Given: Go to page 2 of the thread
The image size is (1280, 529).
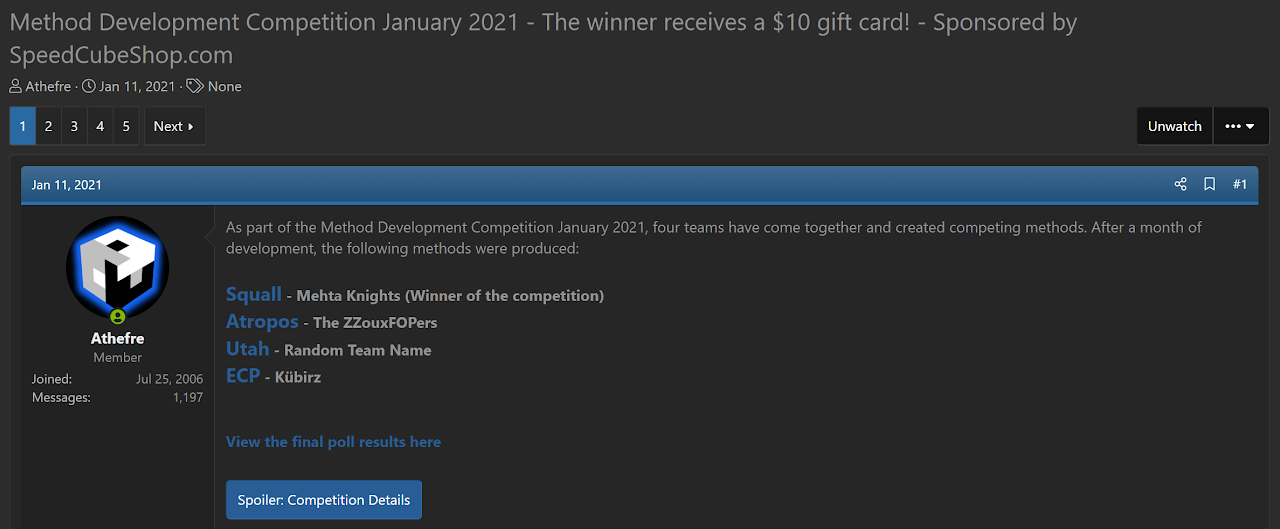Looking at the screenshot, I should tap(48, 126).
